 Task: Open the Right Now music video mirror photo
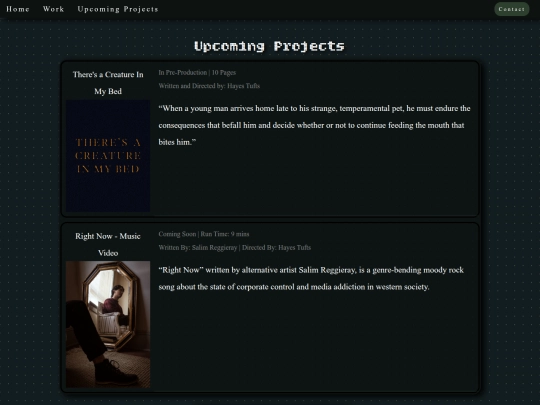108,324
